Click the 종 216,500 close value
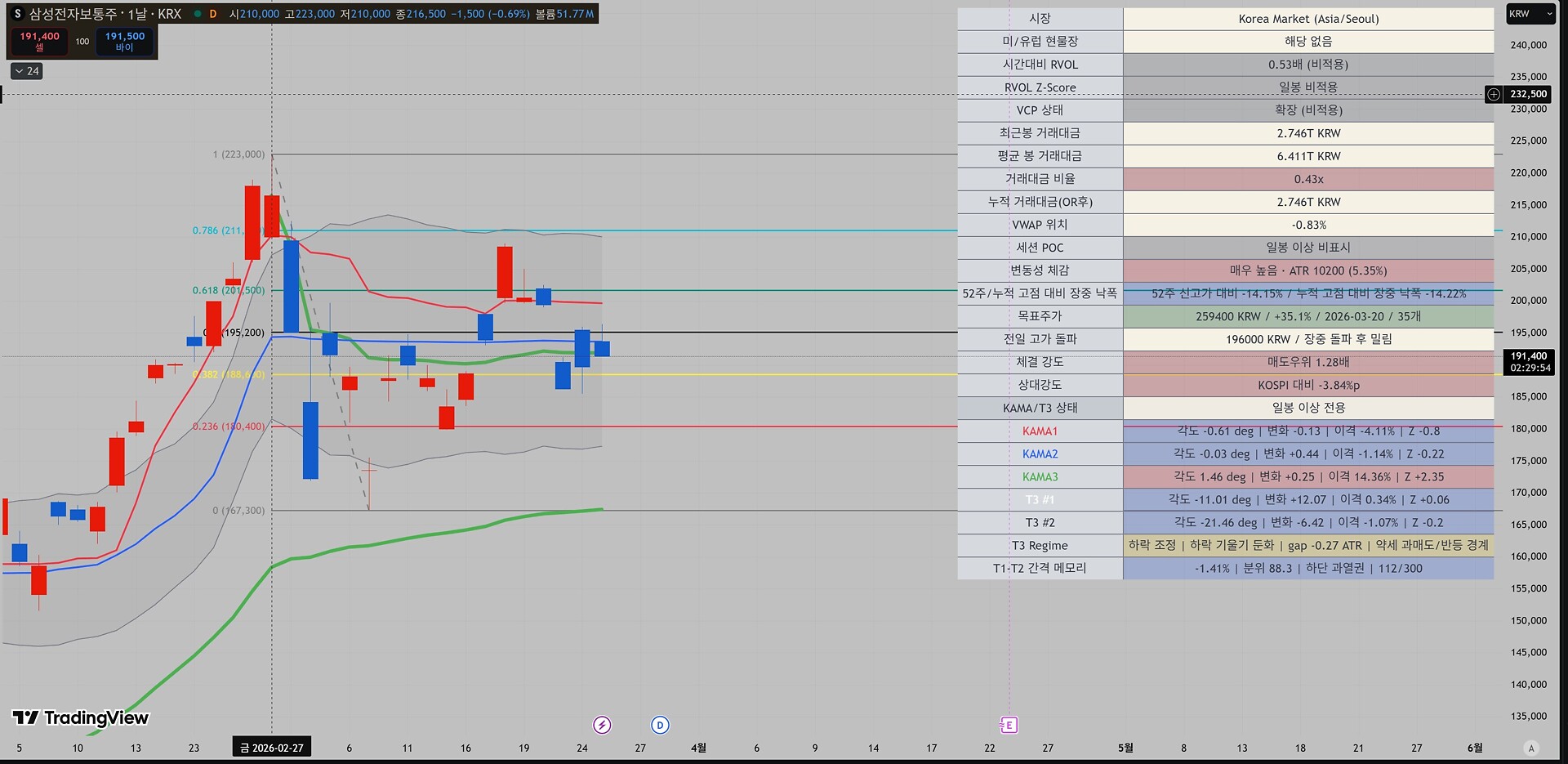 click(421, 14)
